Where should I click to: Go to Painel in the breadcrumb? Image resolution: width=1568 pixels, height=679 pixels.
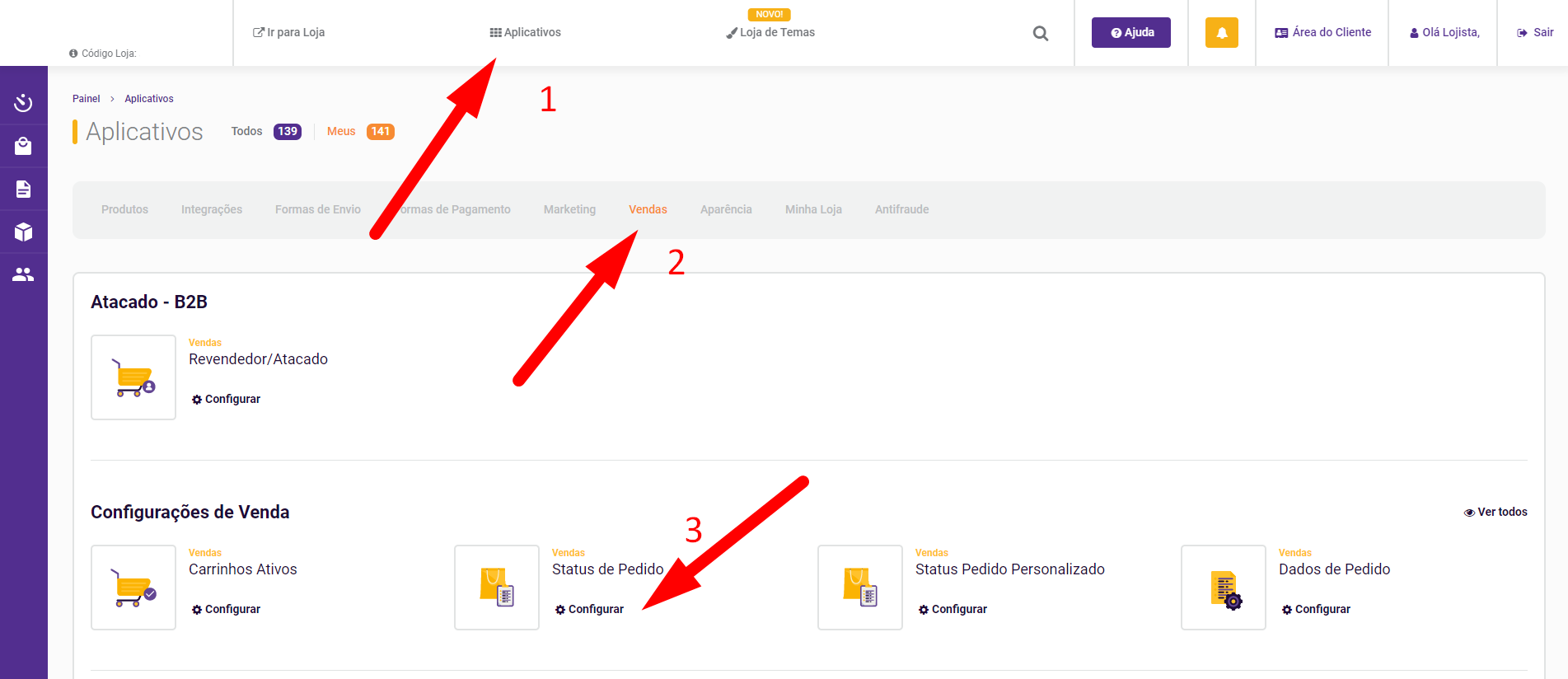click(86, 99)
